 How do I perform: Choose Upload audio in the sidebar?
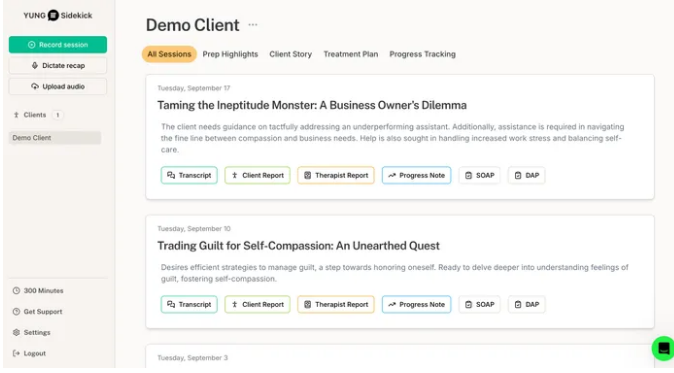click(x=58, y=86)
